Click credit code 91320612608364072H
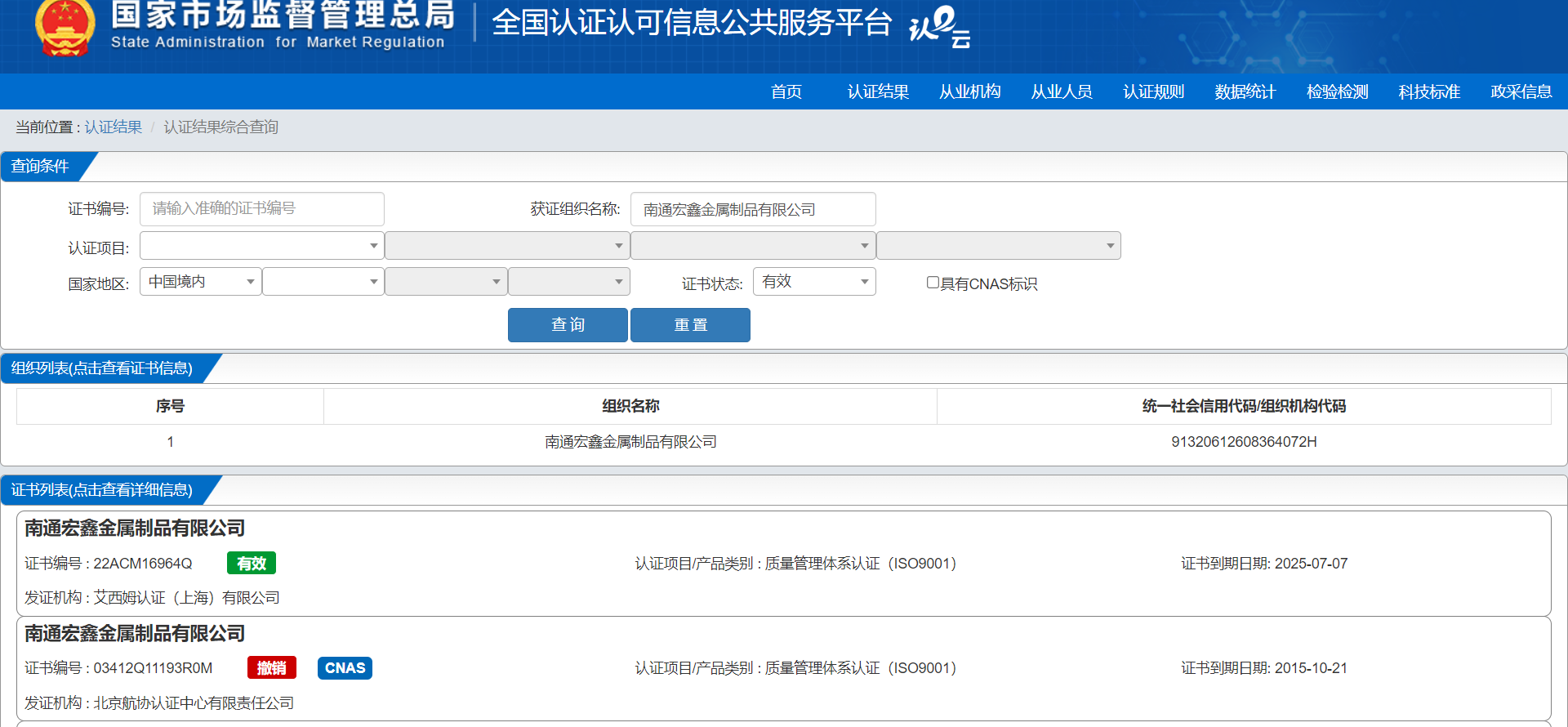The height and width of the screenshot is (727, 1568). (1244, 442)
